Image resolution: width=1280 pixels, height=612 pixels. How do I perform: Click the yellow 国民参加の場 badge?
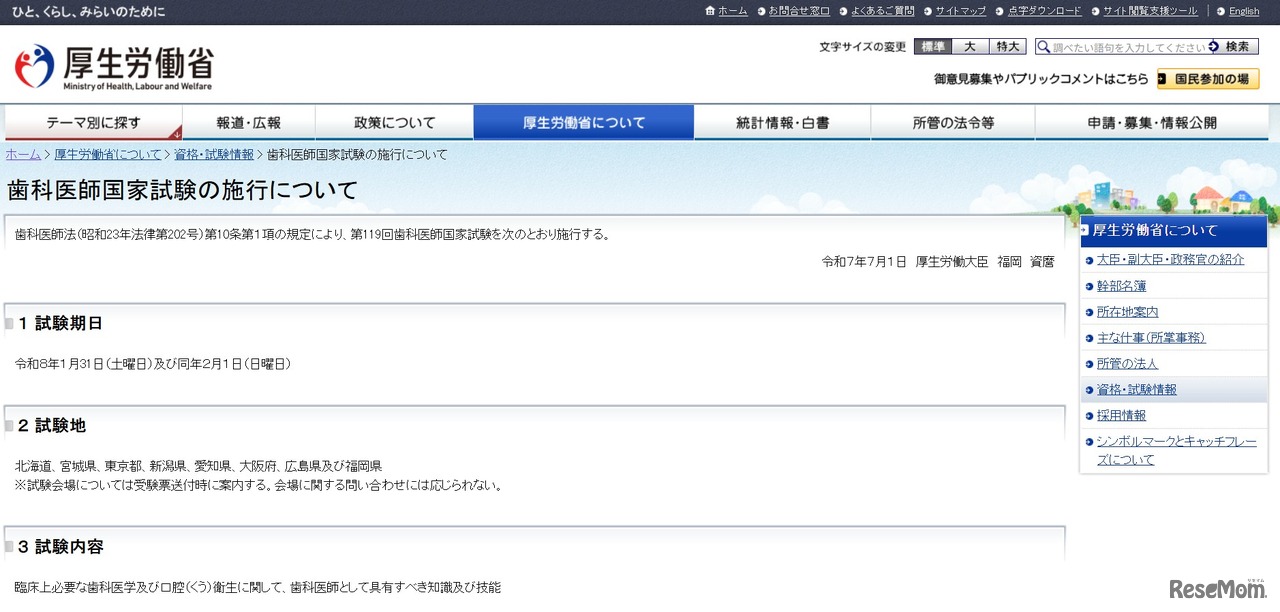point(1205,78)
